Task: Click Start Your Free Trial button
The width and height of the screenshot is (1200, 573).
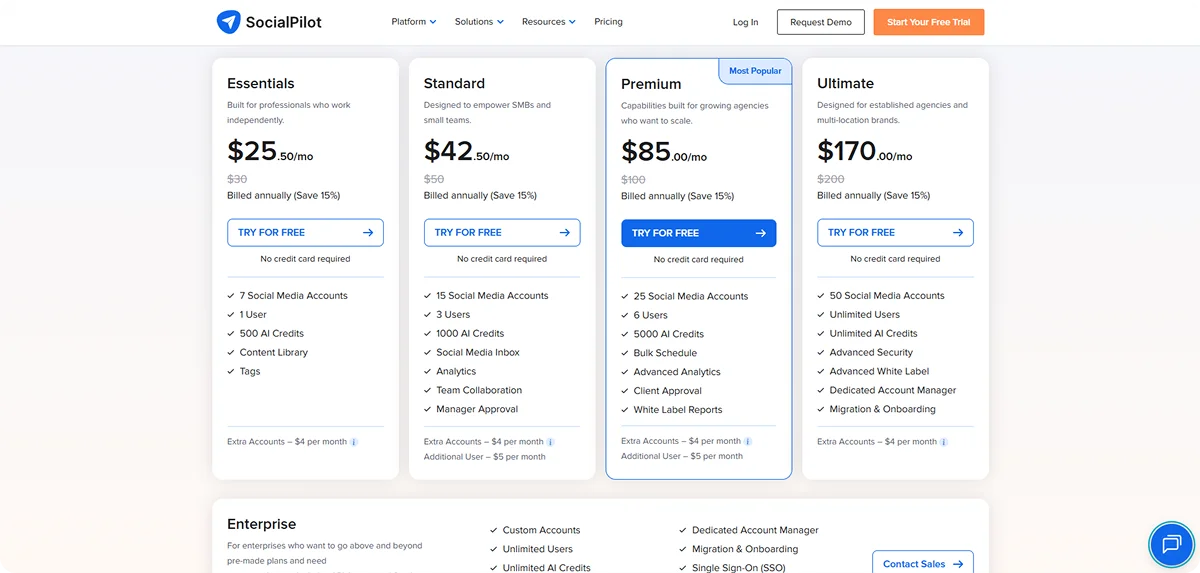Action: (x=928, y=22)
